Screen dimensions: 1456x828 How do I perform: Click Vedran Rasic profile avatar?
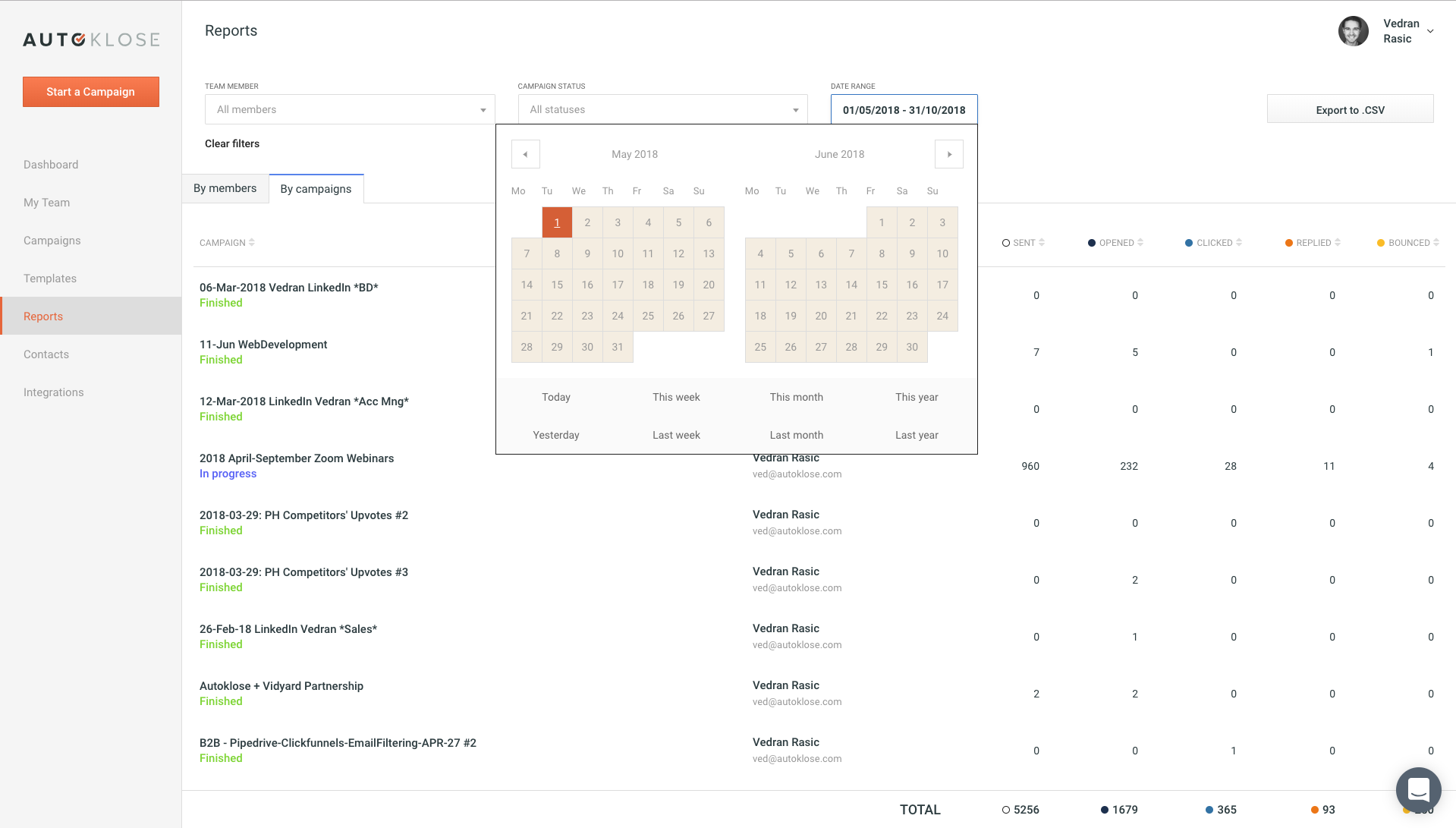click(1353, 31)
